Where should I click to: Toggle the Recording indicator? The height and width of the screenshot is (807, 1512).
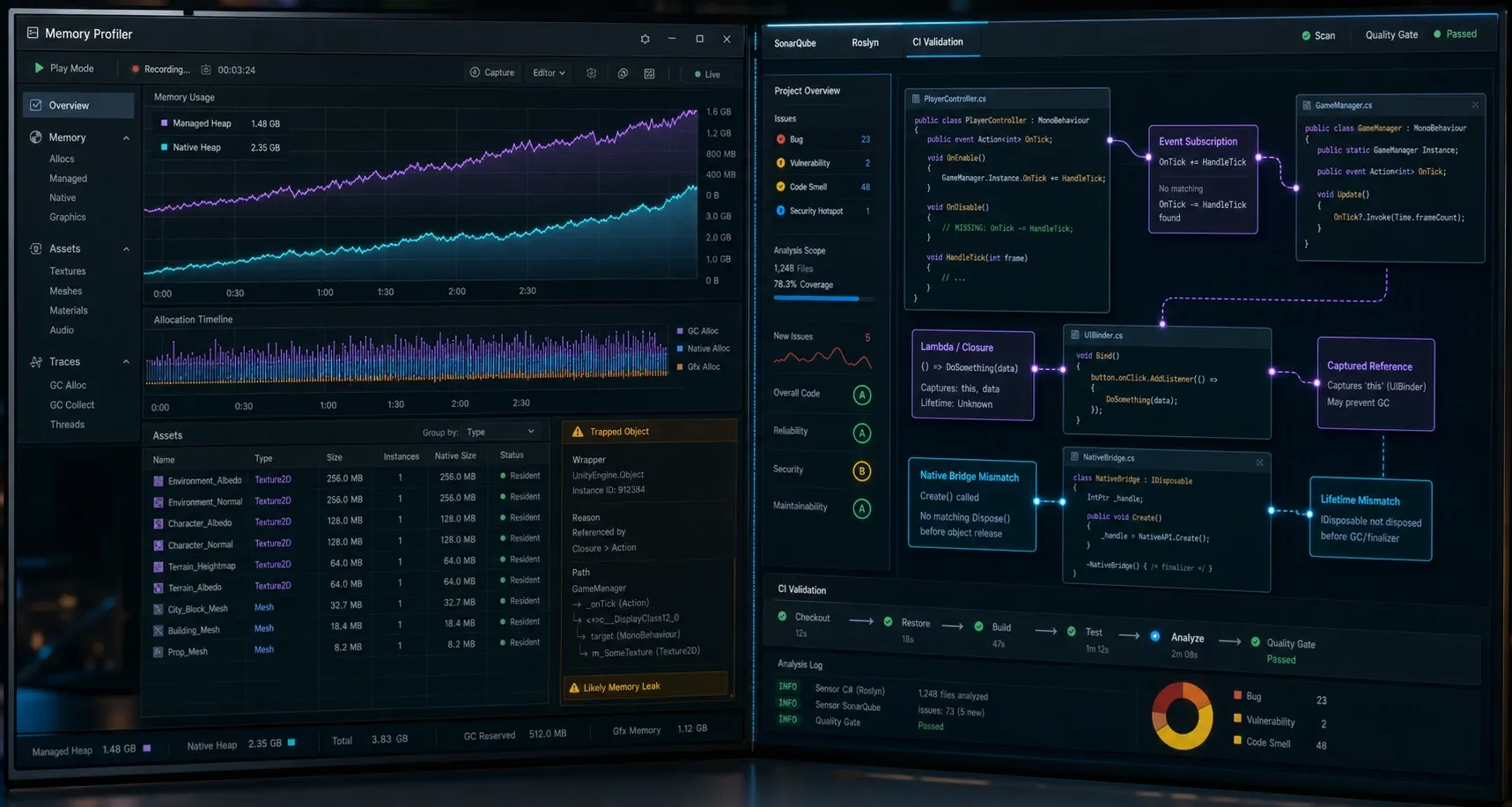click(160, 69)
